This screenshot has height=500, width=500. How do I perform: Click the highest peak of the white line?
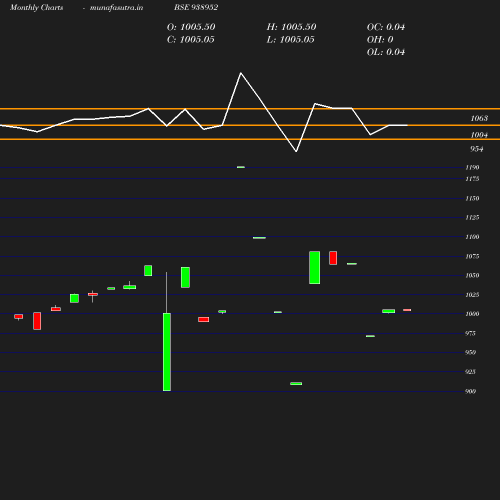(x=241, y=73)
